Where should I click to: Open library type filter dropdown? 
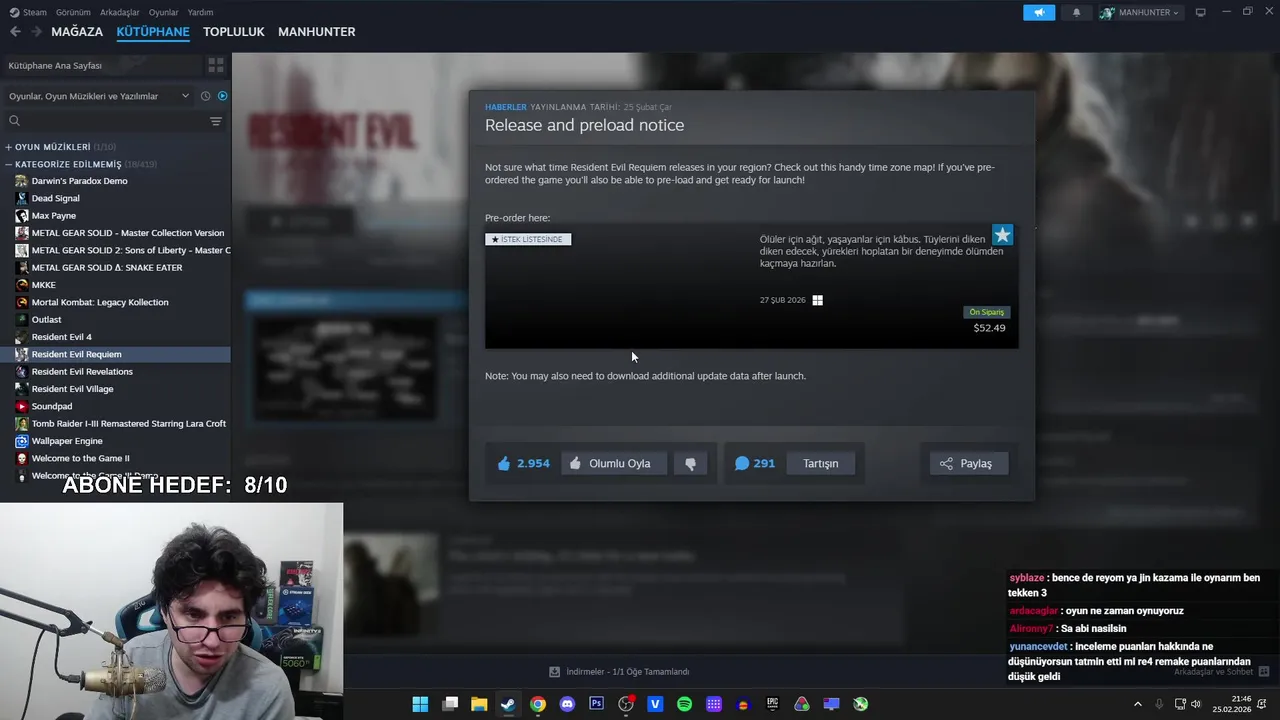(98, 96)
